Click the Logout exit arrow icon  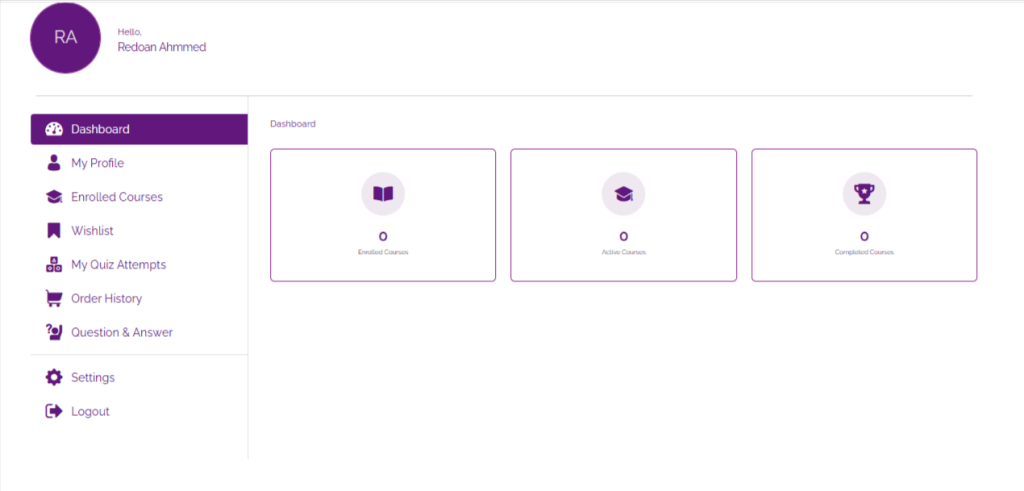(54, 411)
